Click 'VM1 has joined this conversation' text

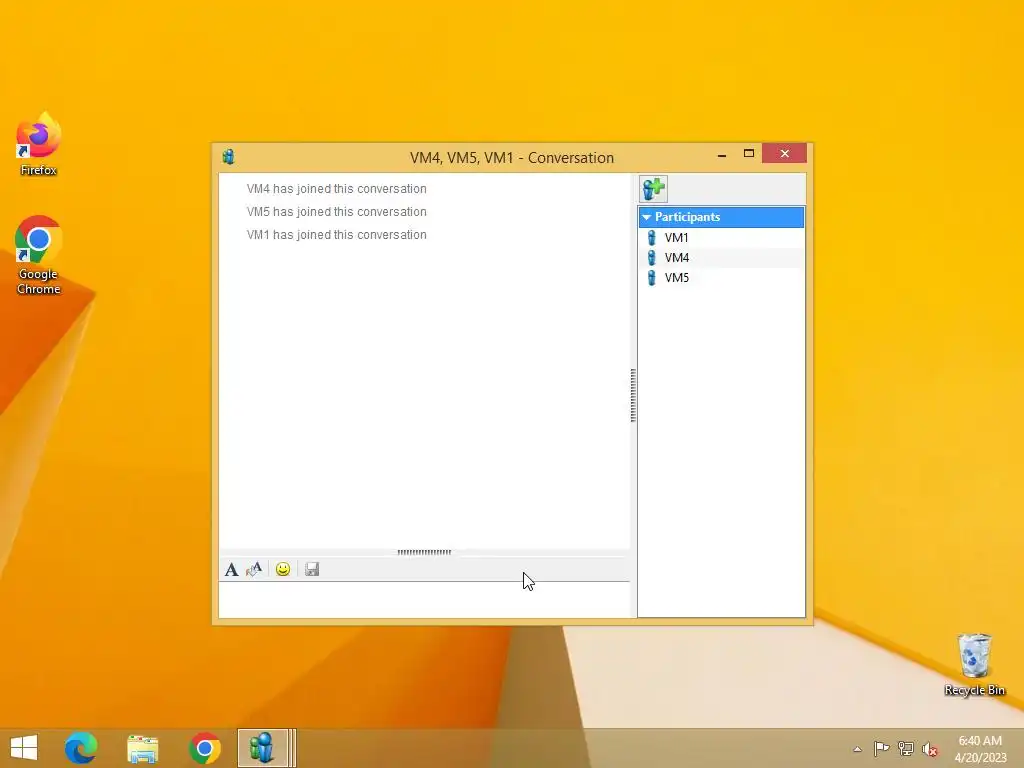[336, 234]
